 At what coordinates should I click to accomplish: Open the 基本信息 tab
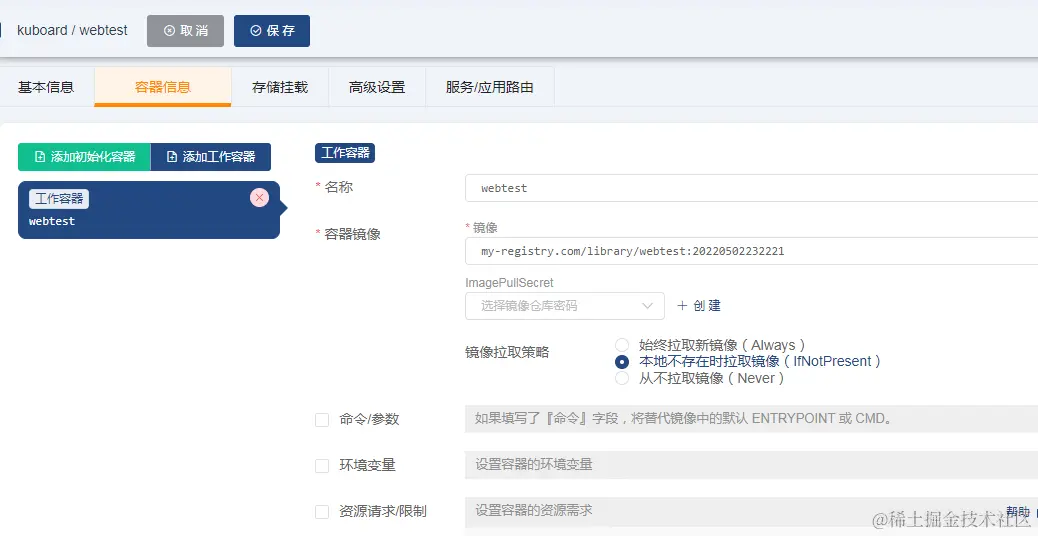[x=46, y=87]
